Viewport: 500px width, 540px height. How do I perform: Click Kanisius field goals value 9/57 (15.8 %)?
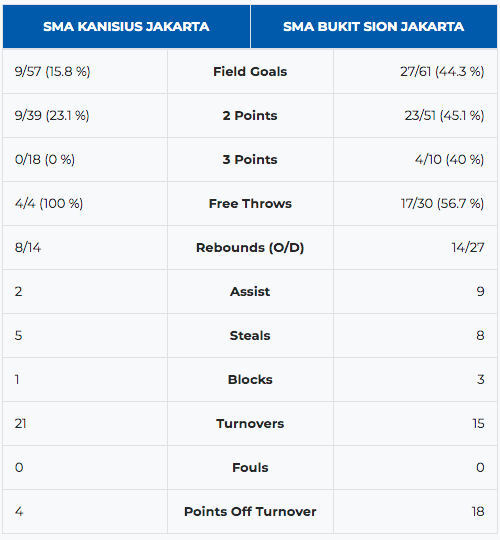[52, 72]
